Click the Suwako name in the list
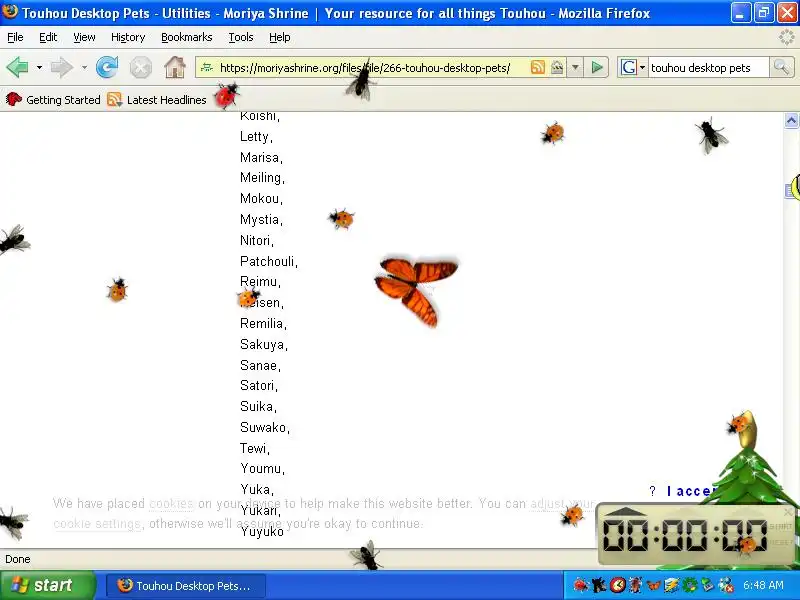 click(265, 427)
